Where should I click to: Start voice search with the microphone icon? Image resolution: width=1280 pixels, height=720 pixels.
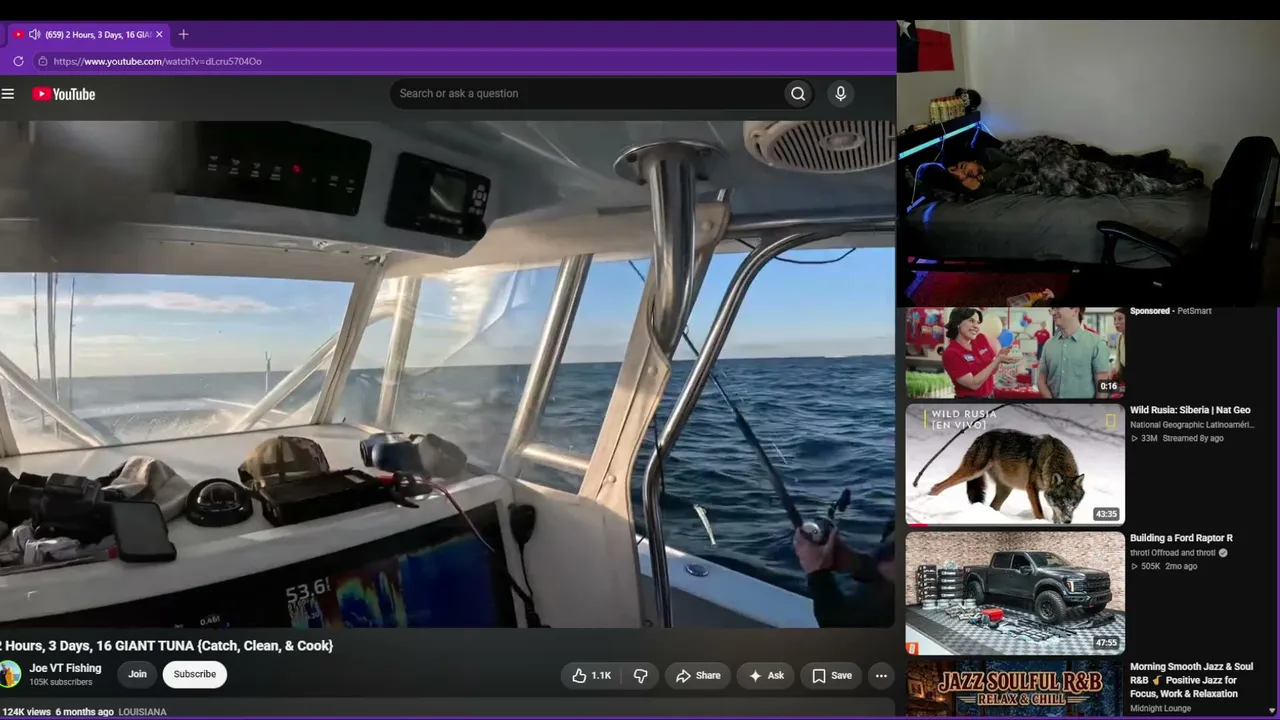coord(840,94)
